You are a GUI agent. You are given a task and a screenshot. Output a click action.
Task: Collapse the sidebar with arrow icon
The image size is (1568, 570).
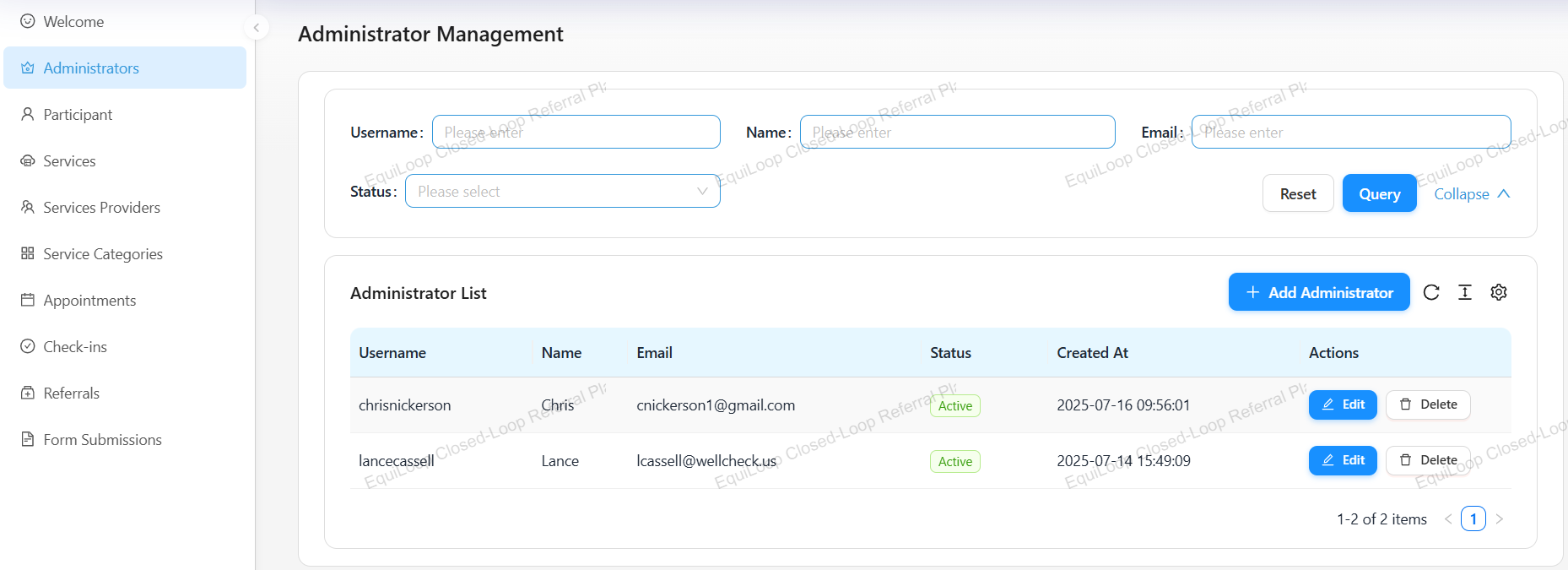pos(257,28)
